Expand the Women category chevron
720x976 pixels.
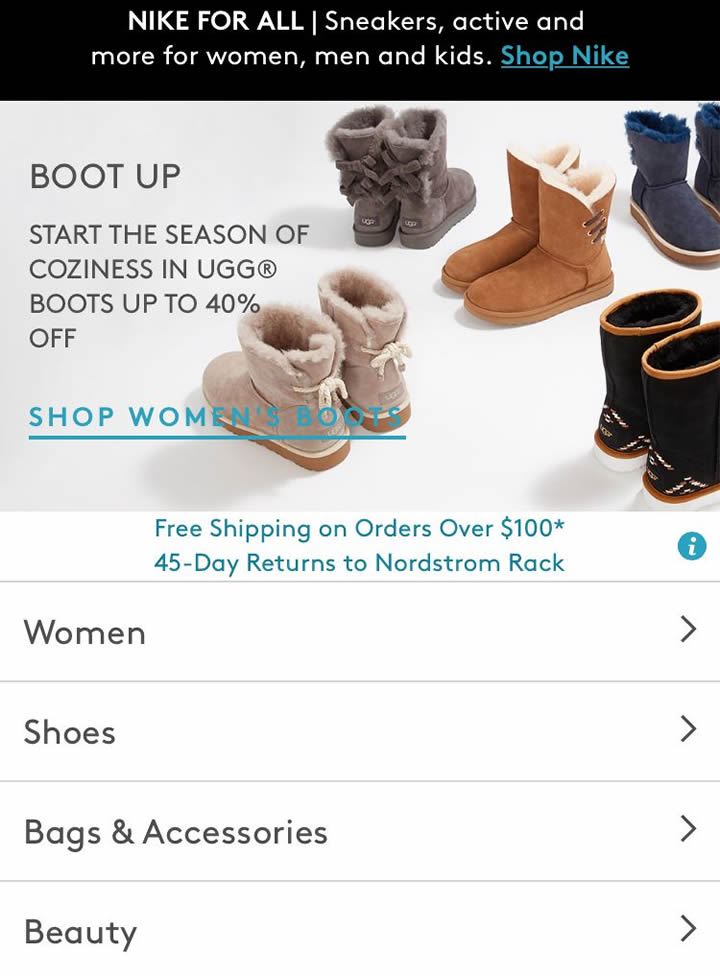coord(688,629)
